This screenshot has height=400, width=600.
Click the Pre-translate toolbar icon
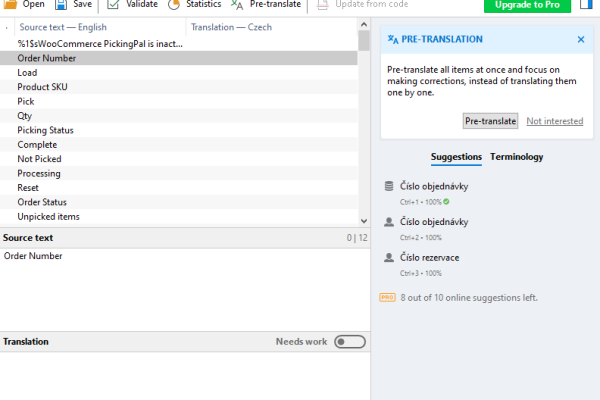[x=237, y=5]
